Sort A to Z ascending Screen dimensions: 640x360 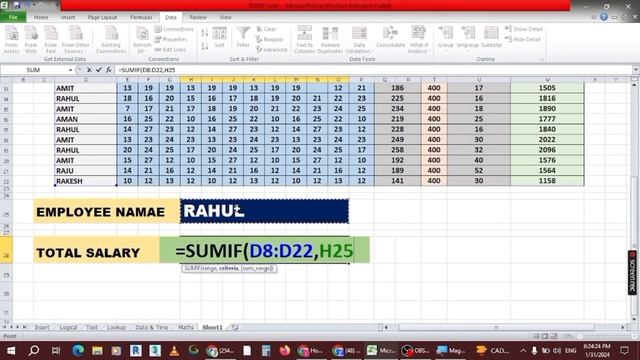204,33
